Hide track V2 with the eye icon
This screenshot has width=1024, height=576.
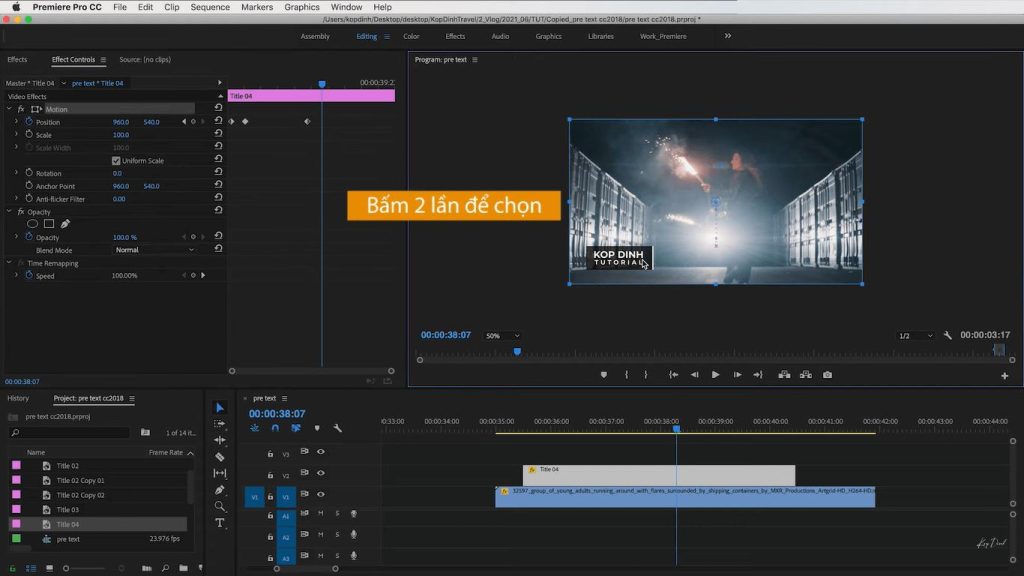[x=321, y=475]
